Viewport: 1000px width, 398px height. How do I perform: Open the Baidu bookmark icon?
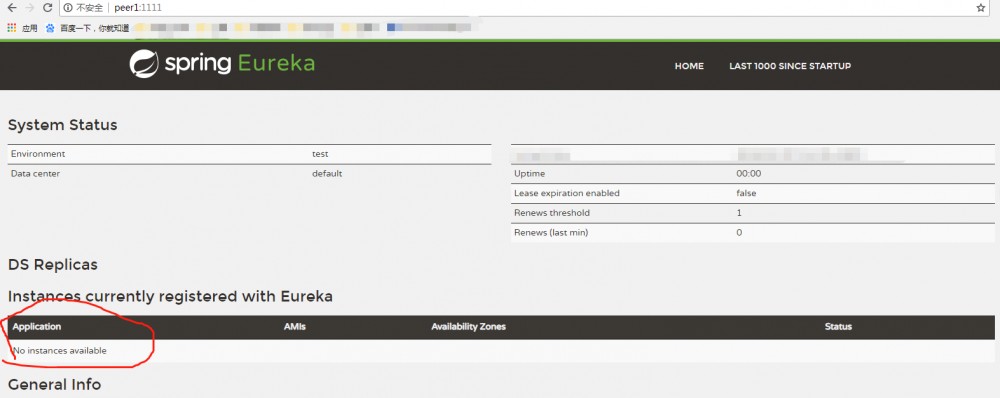coord(50,27)
